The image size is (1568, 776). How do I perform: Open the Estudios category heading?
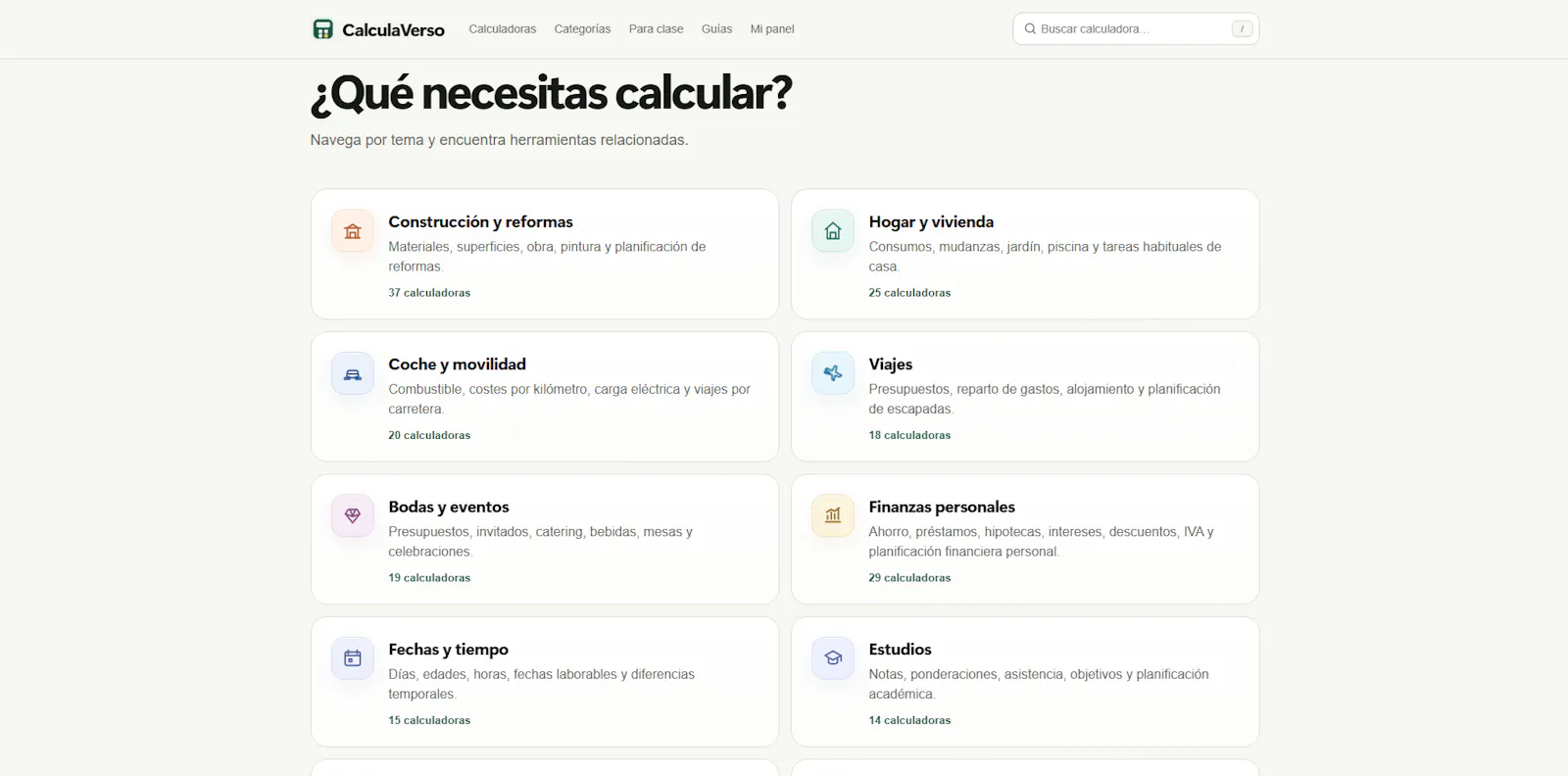900,649
